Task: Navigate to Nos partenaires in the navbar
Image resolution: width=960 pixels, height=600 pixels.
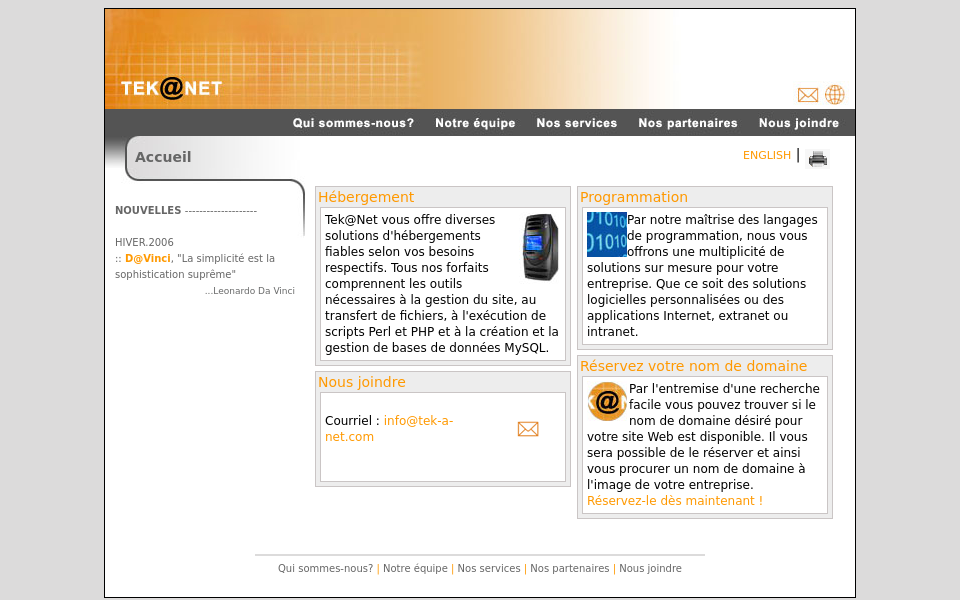Action: [687, 122]
